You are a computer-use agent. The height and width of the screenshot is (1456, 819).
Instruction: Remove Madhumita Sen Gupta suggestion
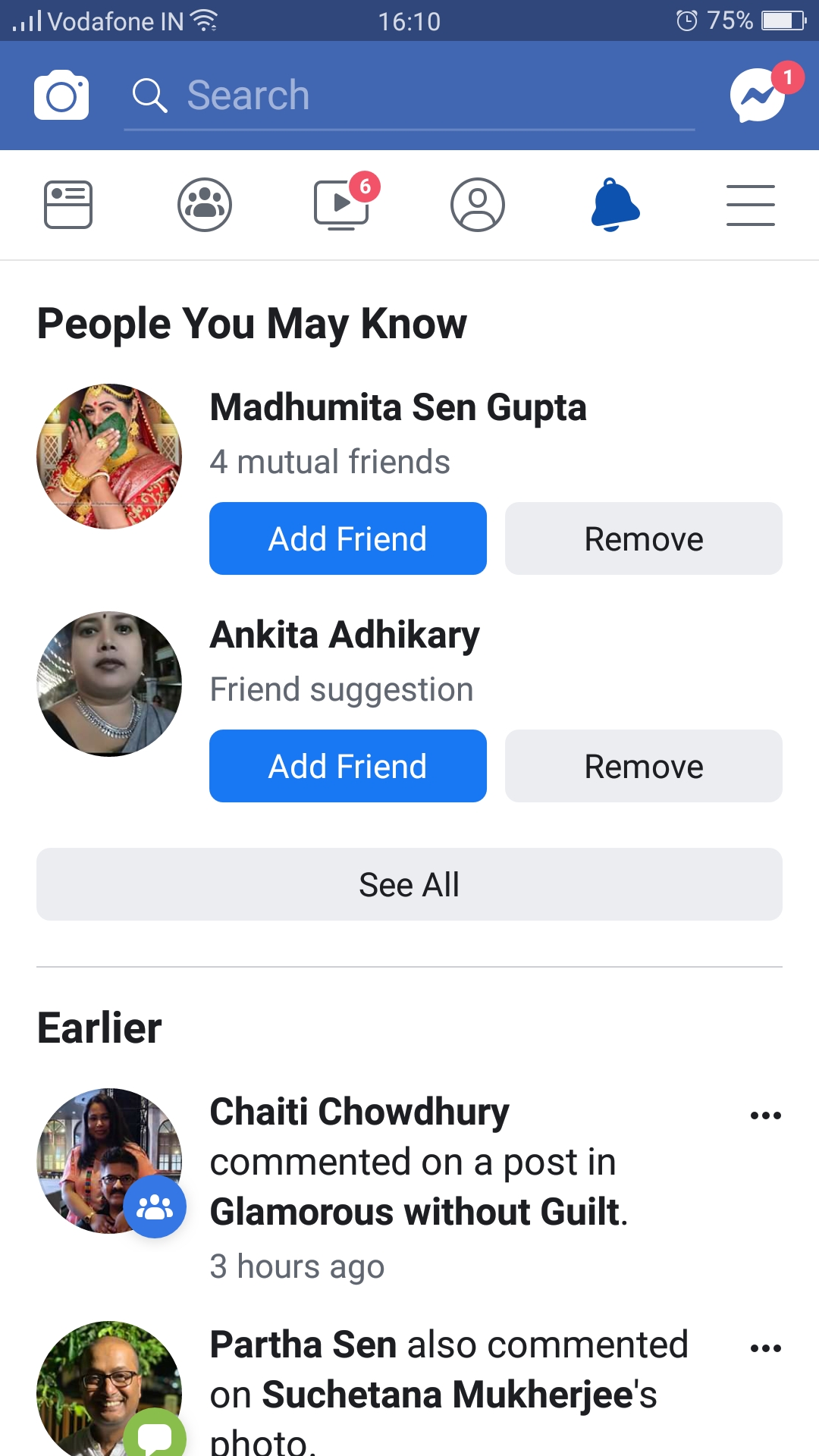coord(644,538)
